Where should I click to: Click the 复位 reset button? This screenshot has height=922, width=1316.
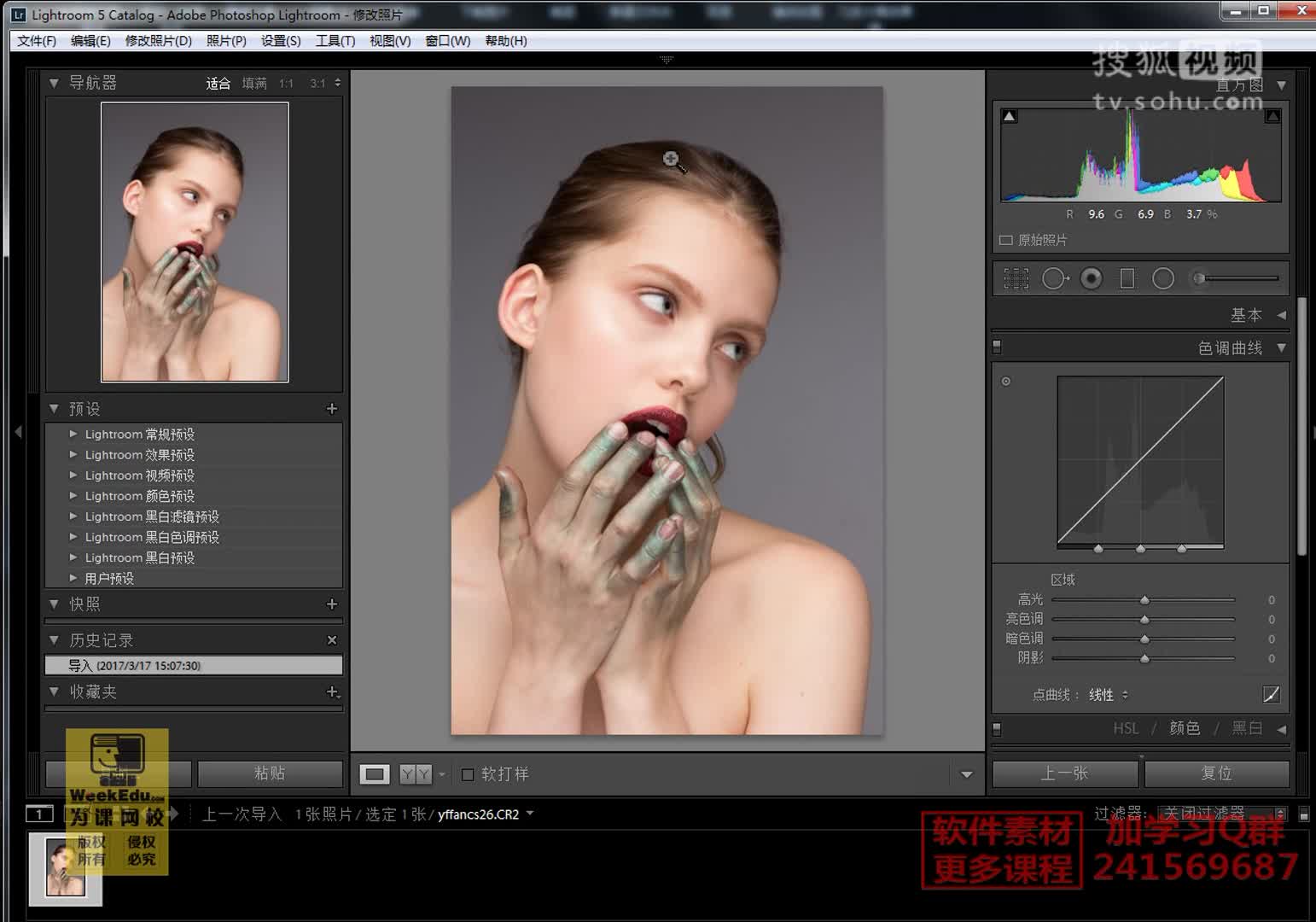tap(1216, 773)
